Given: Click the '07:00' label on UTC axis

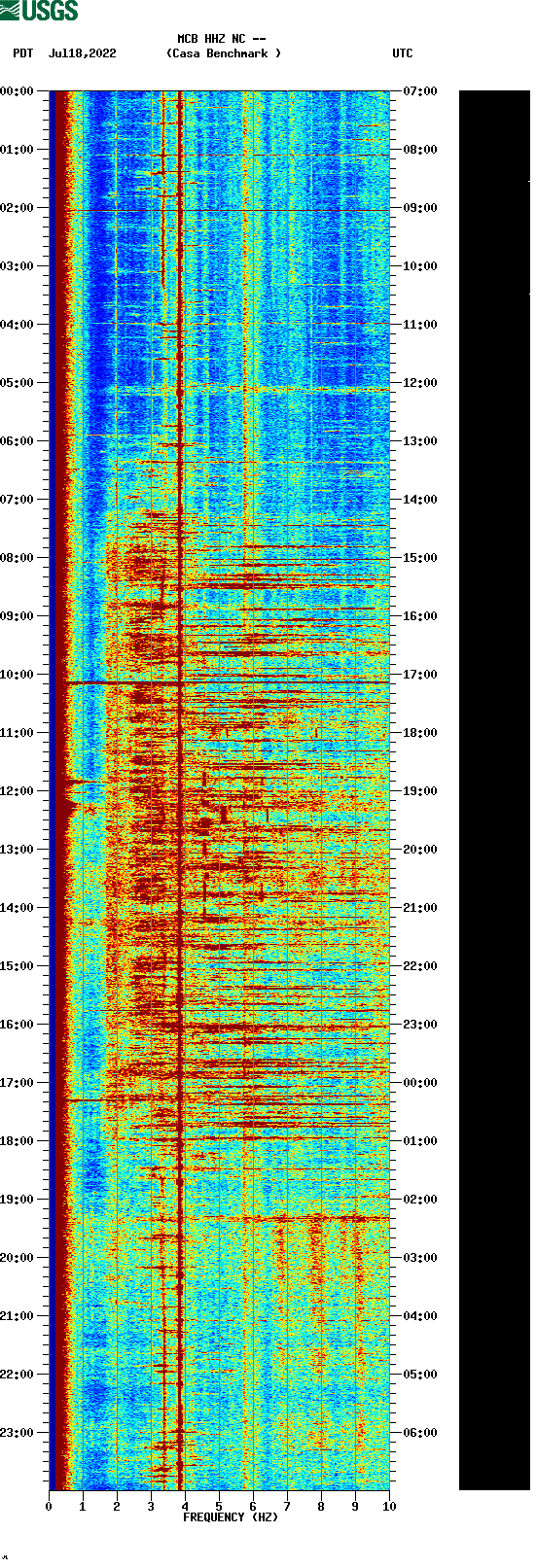Looking at the screenshot, I should pyautogui.click(x=420, y=91).
